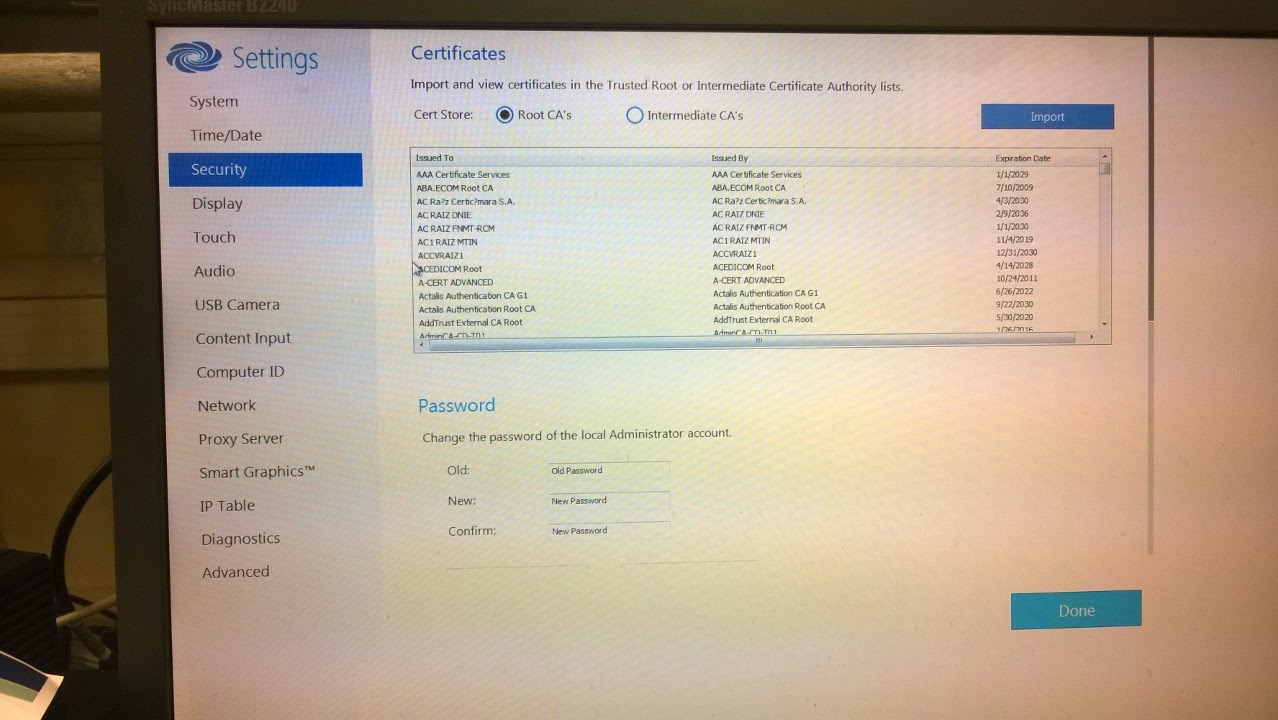Click the Old Password field
Viewport: 1278px width, 720px height.
tap(608, 470)
